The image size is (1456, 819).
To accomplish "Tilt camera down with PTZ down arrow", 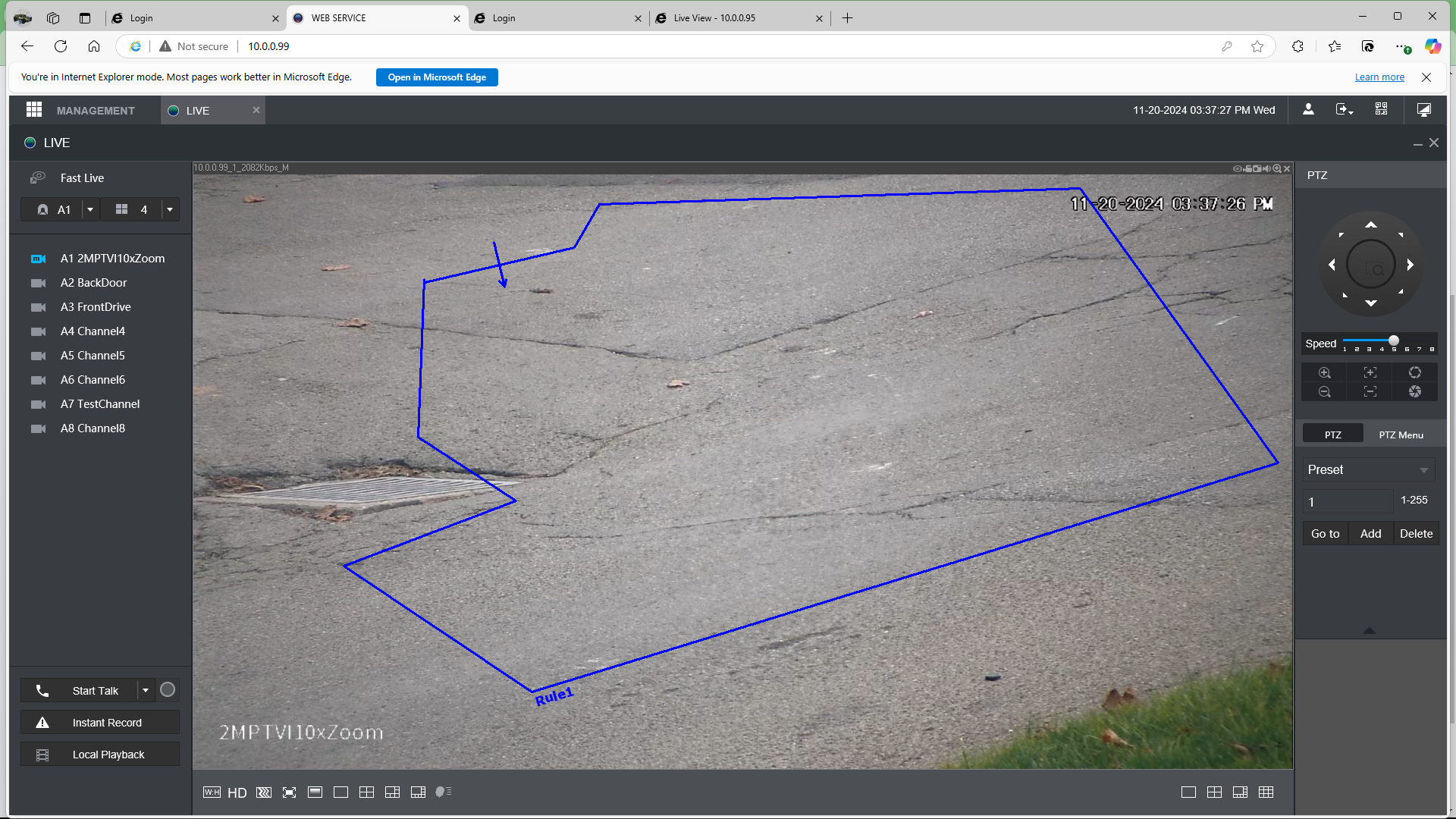I will coord(1370,303).
